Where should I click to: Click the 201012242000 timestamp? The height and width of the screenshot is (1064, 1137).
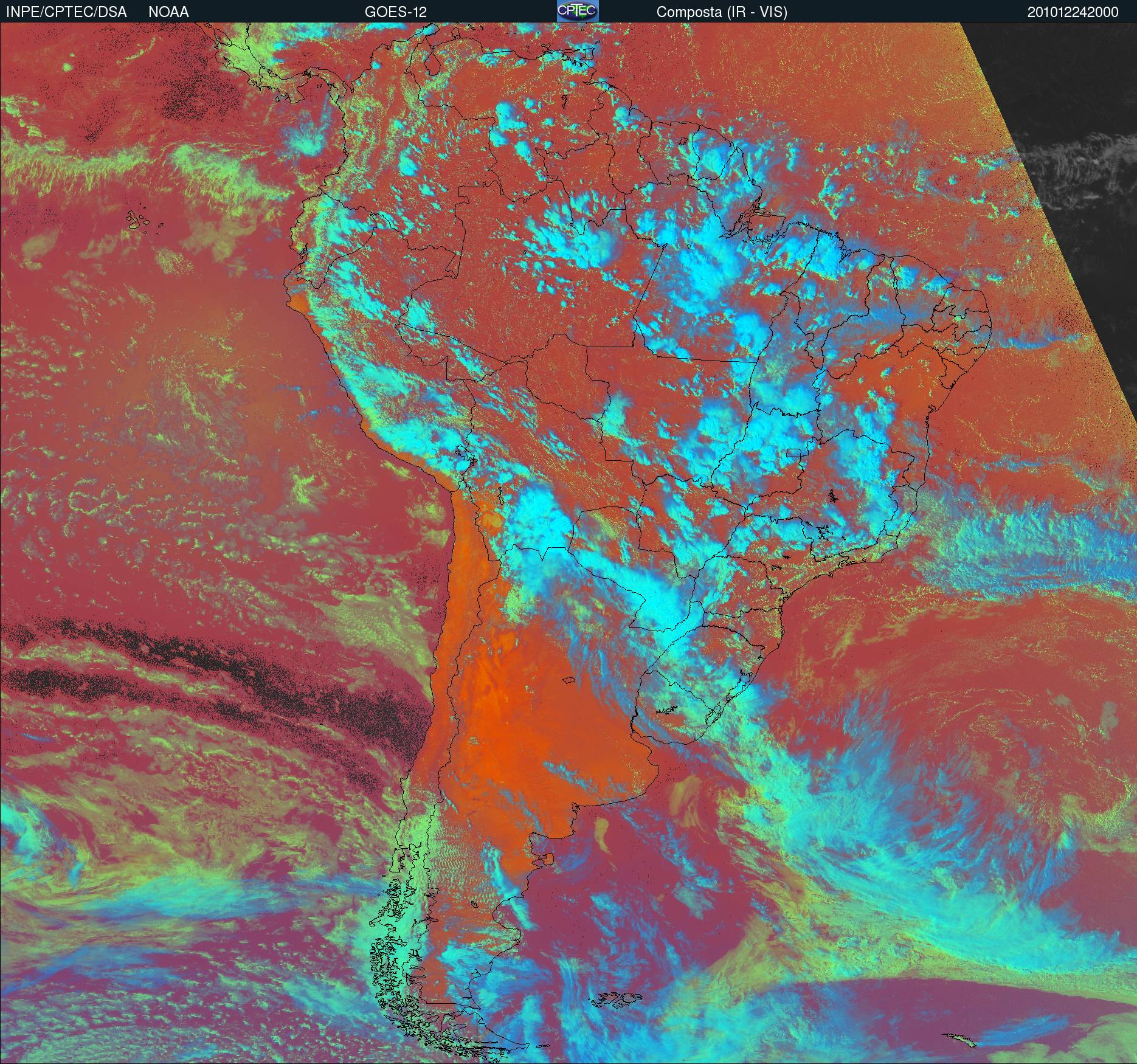(x=1073, y=12)
